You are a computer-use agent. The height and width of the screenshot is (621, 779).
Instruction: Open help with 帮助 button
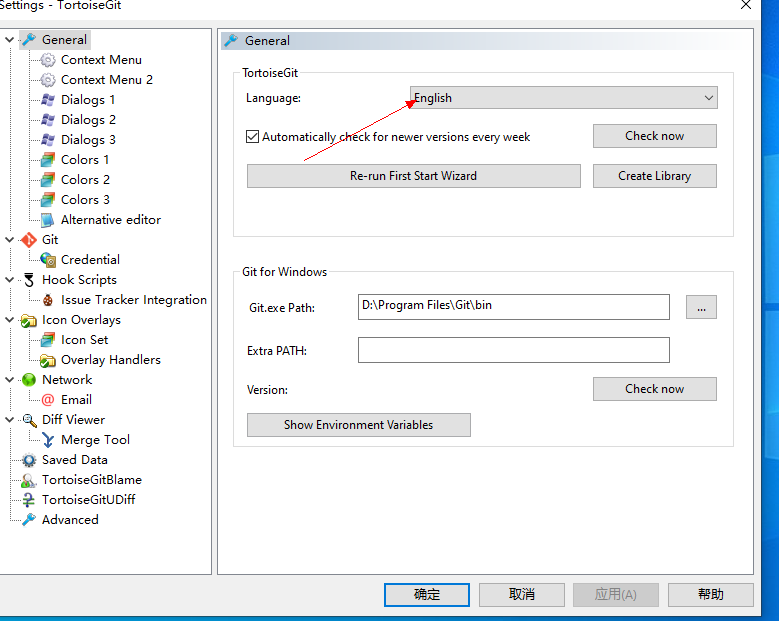pyautogui.click(x=710, y=595)
